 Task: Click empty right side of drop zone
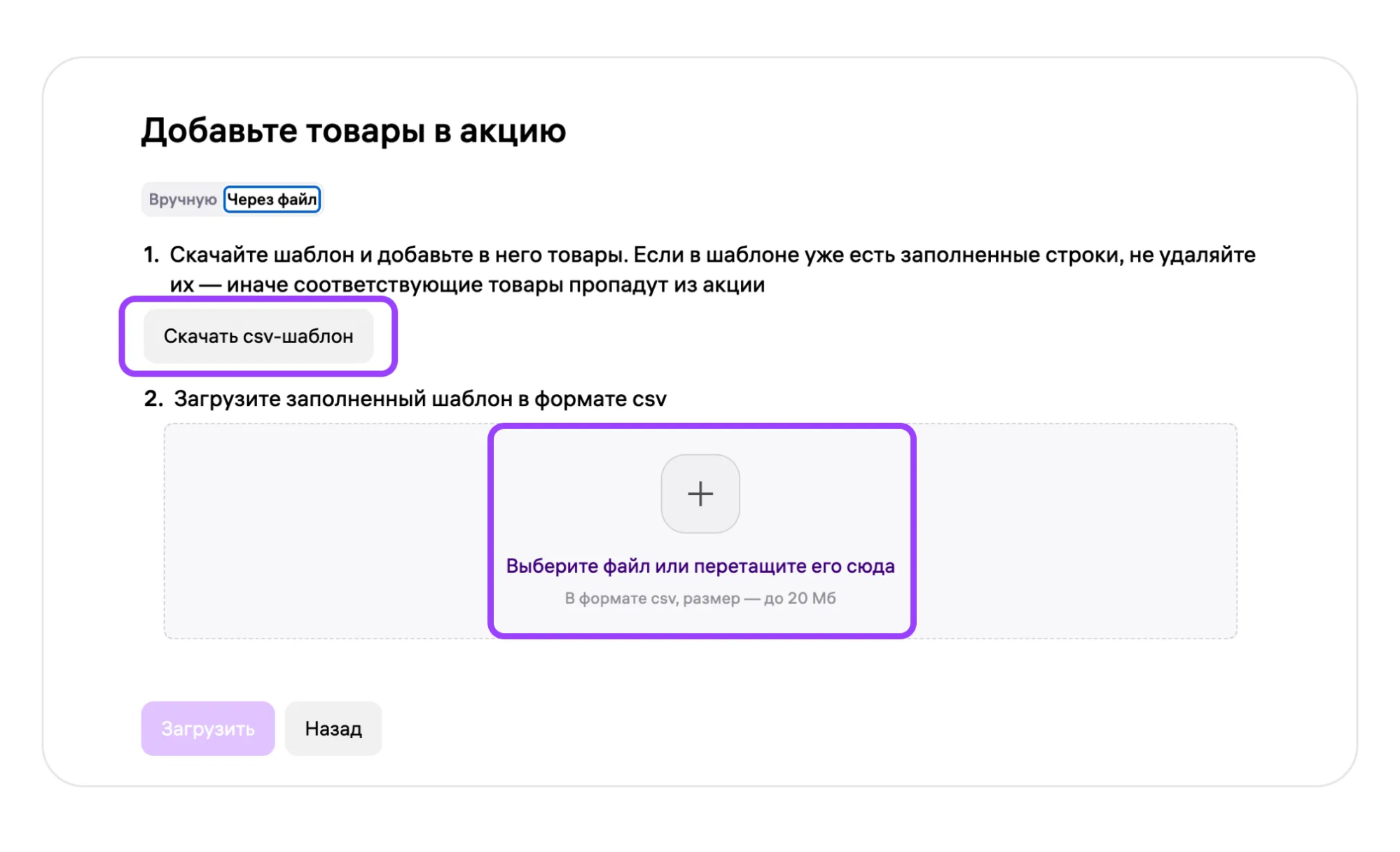pos(1075,531)
